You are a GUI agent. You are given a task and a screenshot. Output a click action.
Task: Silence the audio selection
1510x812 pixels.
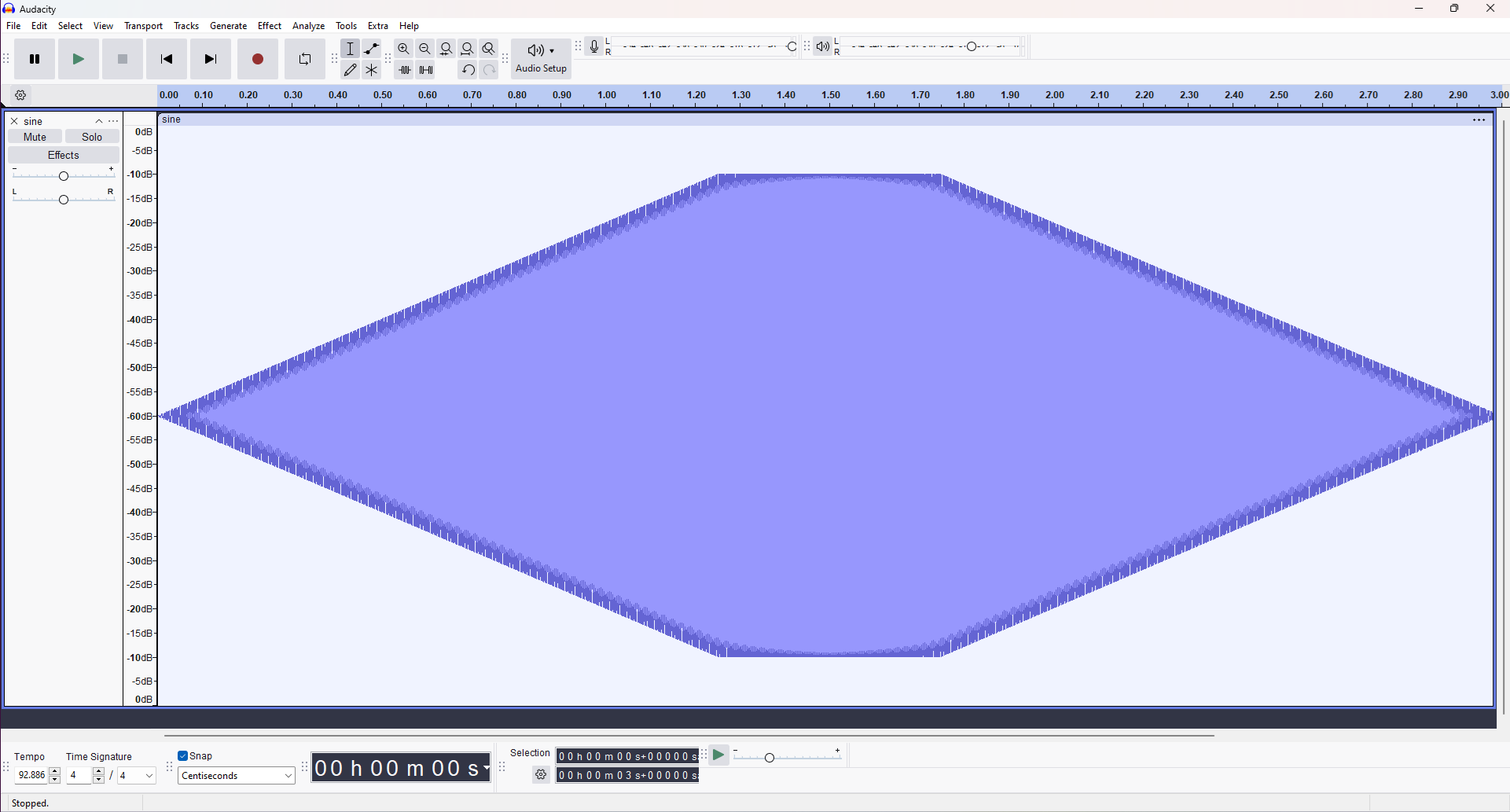point(425,69)
